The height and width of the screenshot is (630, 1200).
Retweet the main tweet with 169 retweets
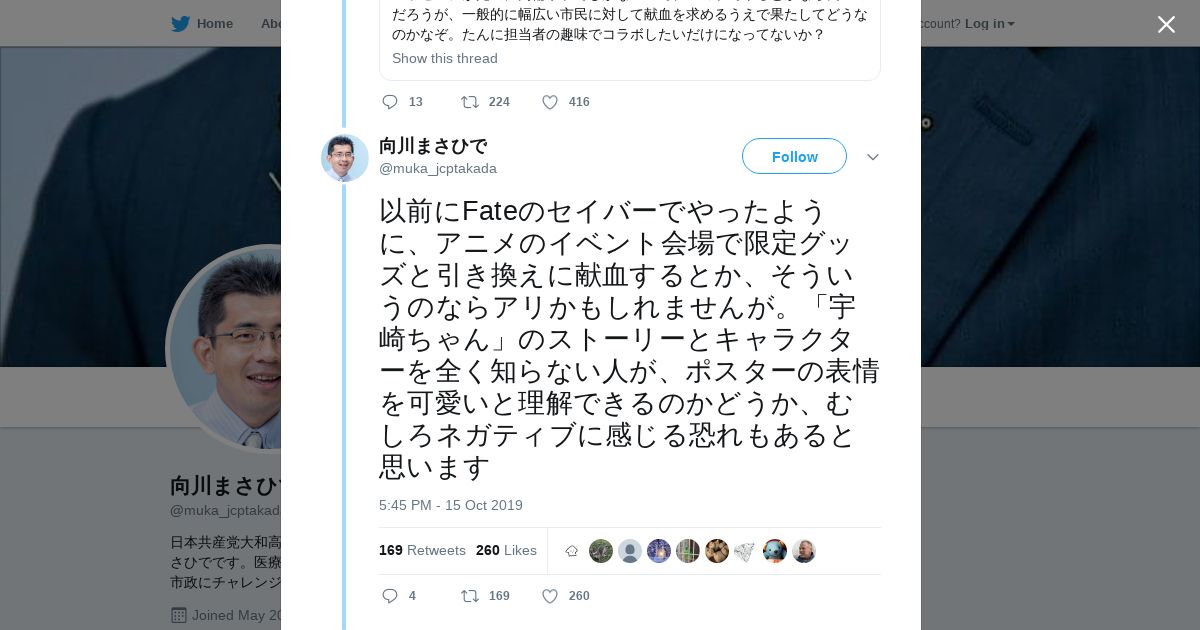(470, 596)
